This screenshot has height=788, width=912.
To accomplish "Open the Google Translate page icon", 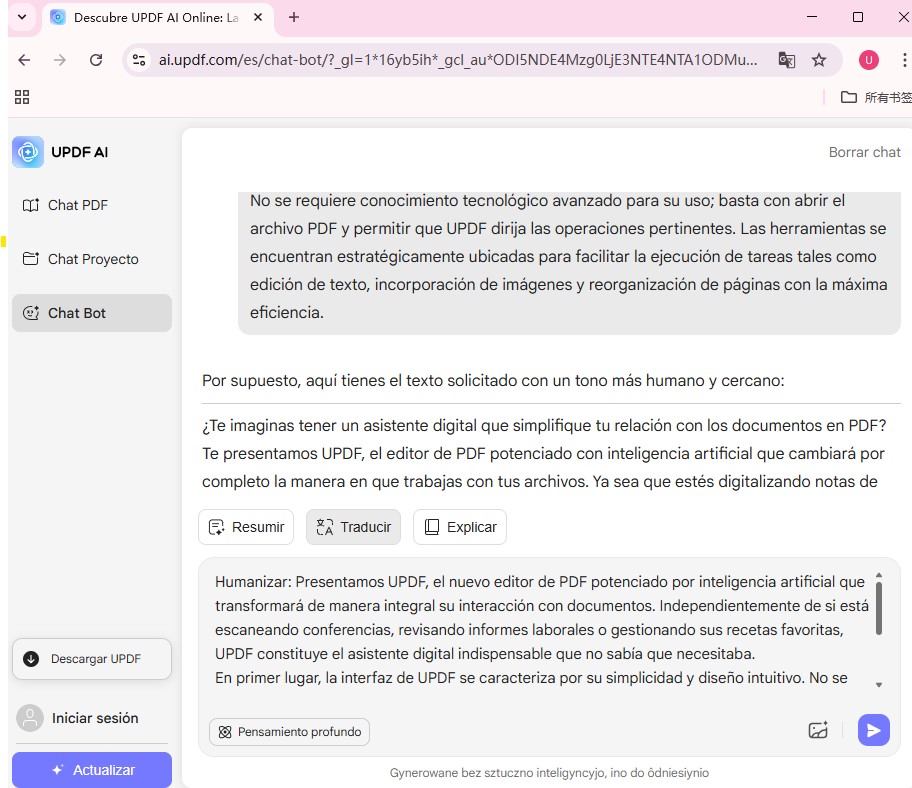I will [x=787, y=60].
